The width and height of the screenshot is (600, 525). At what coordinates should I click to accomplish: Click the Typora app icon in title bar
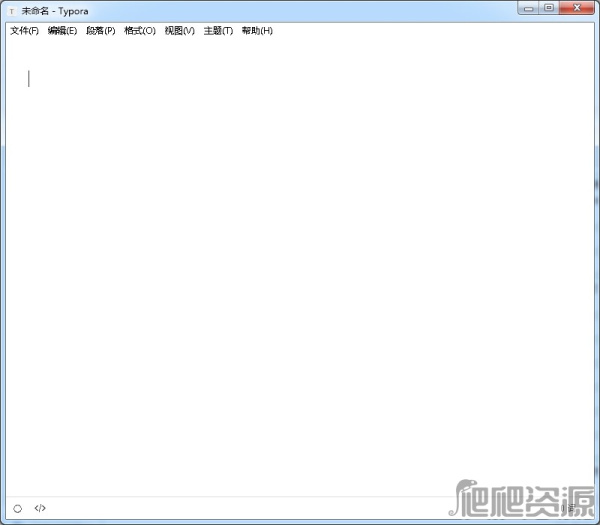(12, 9)
